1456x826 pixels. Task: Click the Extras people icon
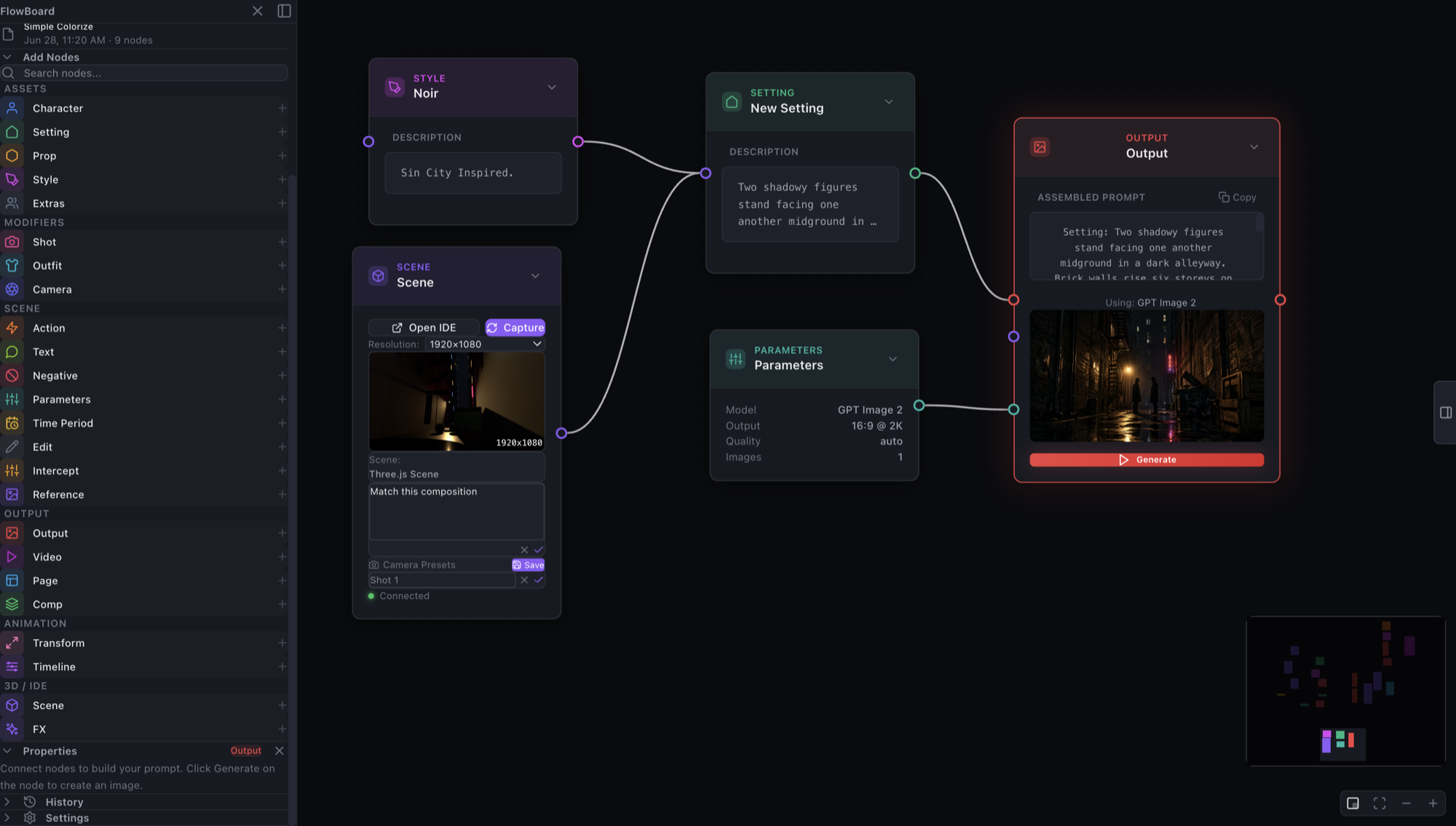pyautogui.click(x=12, y=203)
